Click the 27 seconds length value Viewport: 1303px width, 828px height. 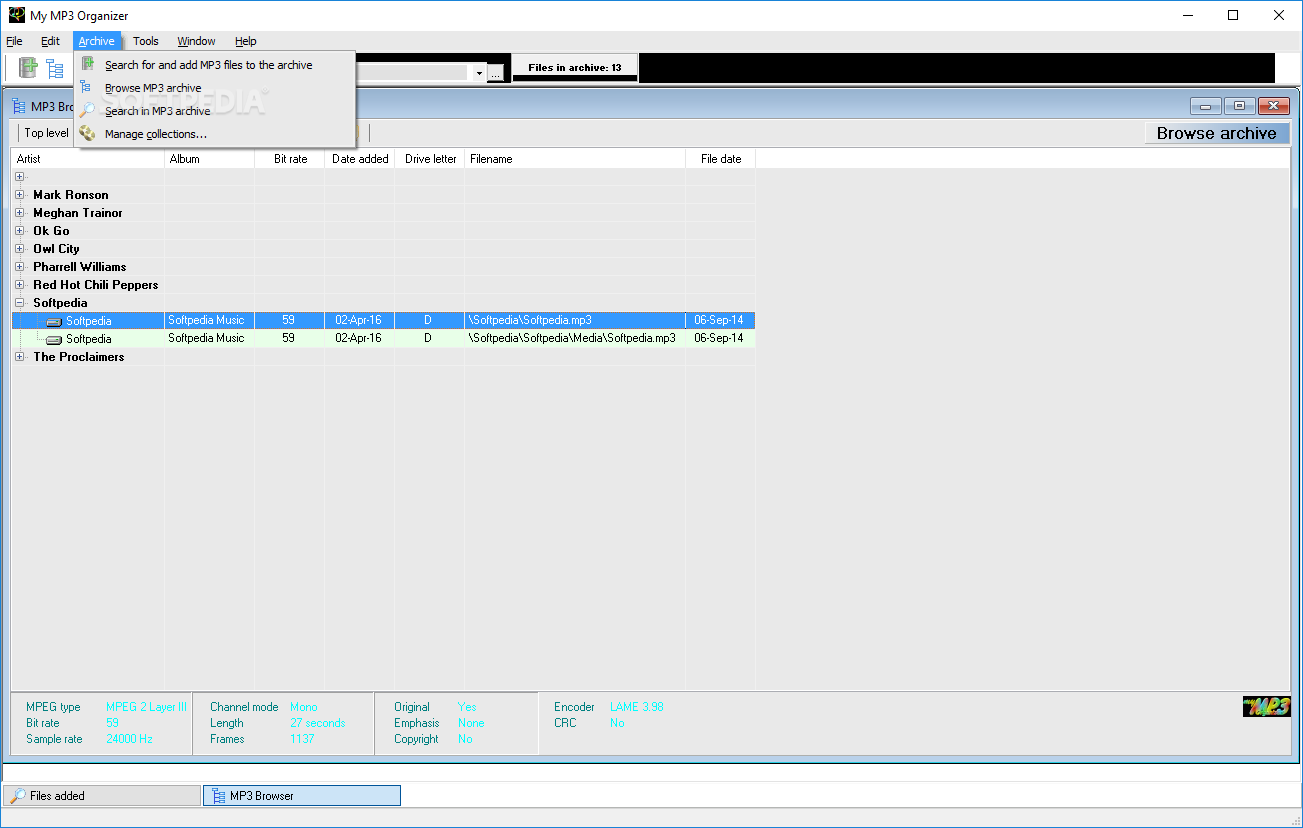click(318, 723)
